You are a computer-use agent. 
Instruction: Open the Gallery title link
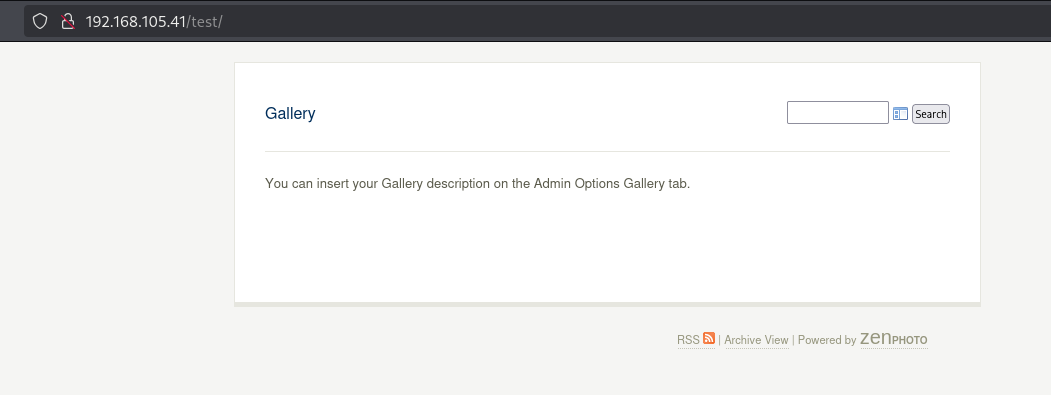[x=290, y=113]
